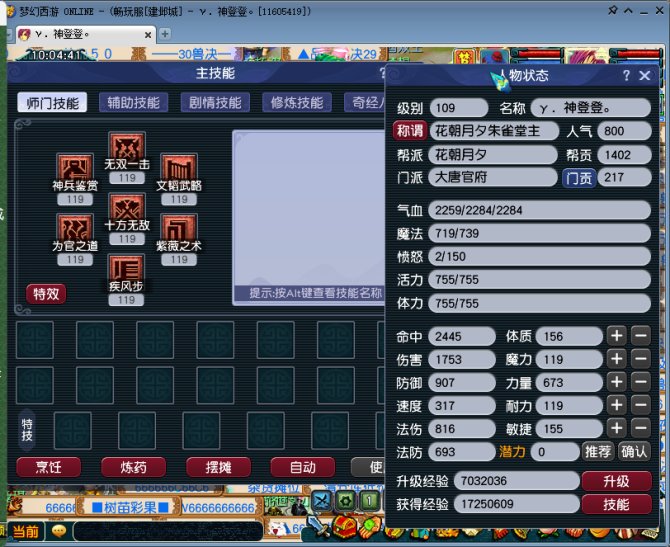Open the red treasure chest icon
Screen dimensions: 670x547
point(344,527)
